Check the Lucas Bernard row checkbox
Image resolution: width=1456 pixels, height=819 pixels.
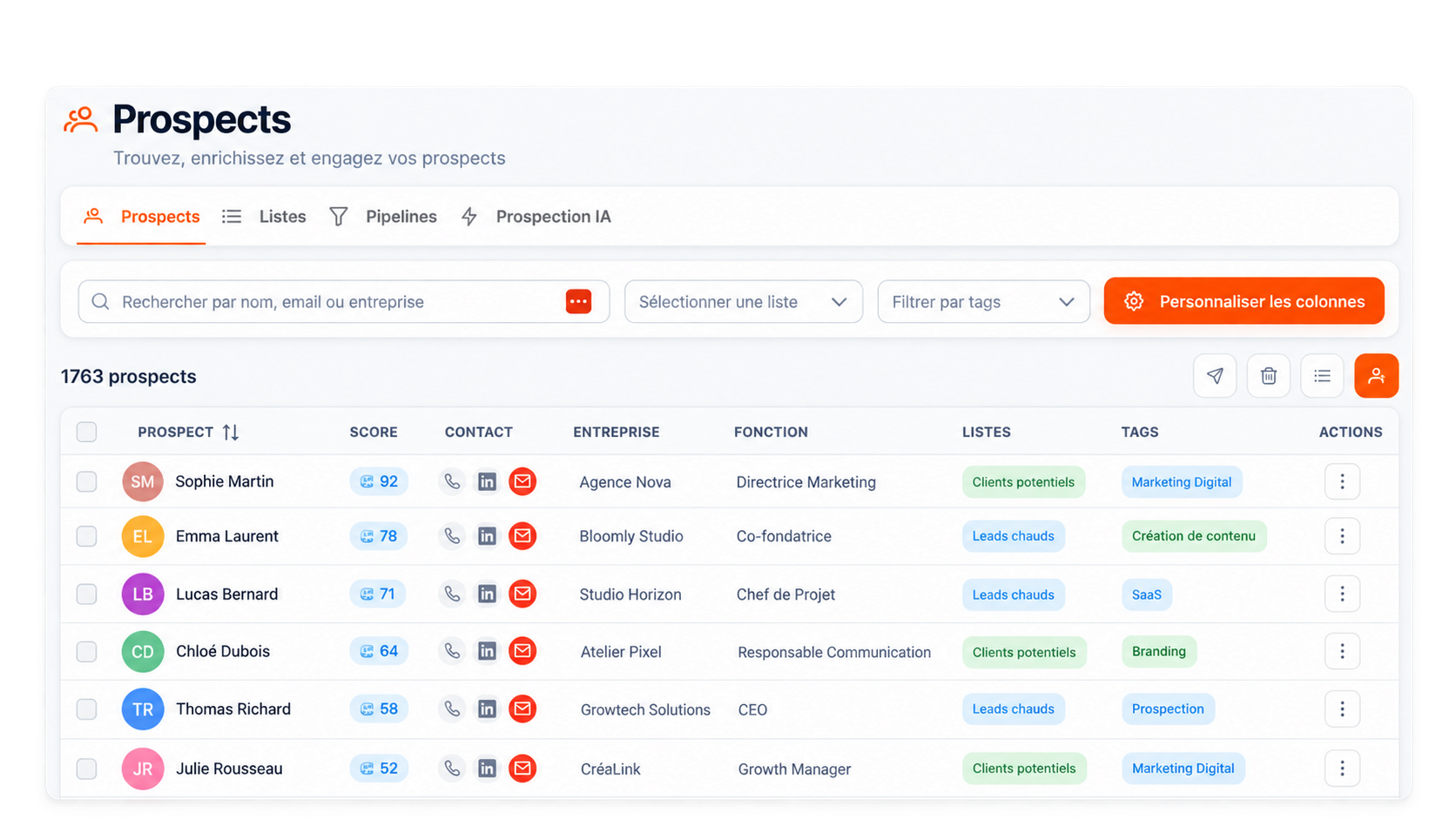(86, 594)
